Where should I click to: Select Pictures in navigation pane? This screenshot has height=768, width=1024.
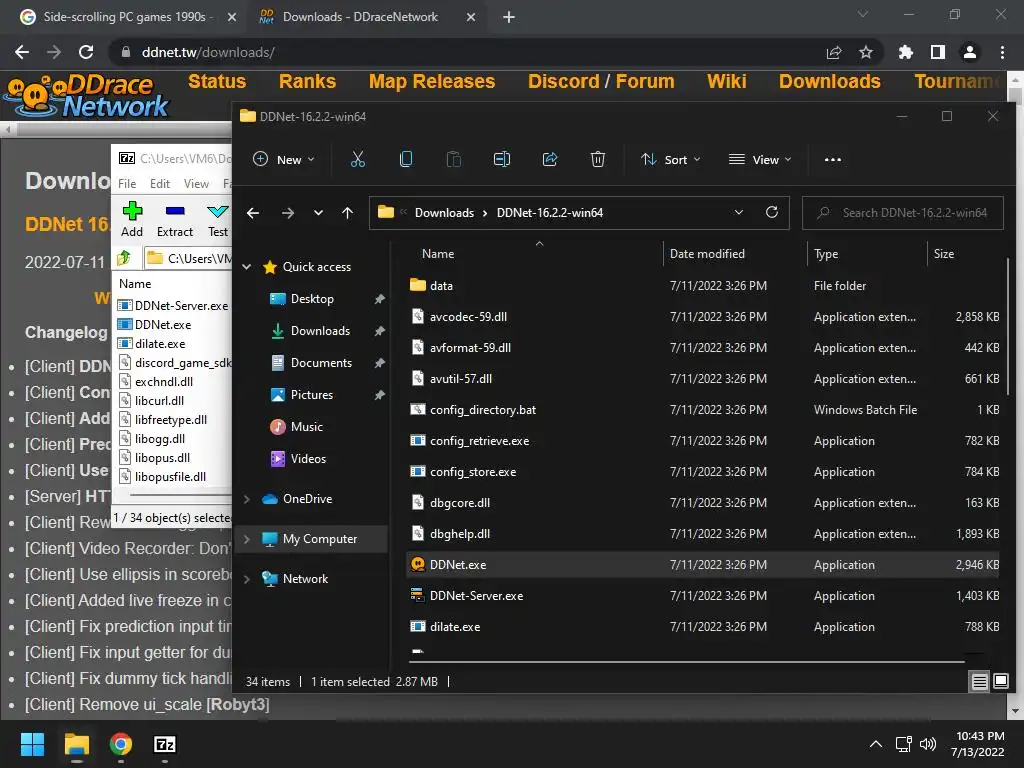312,394
